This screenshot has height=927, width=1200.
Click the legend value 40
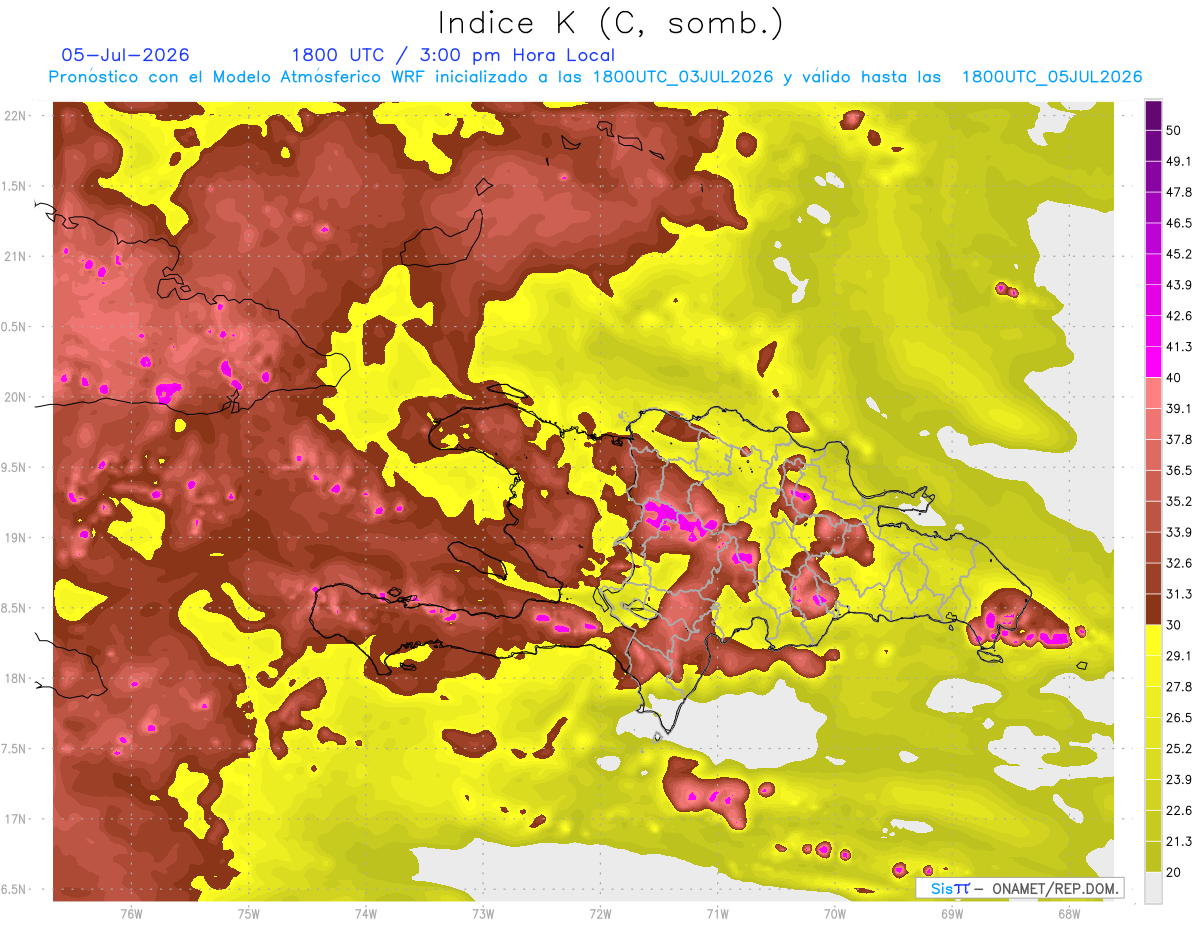click(x=1175, y=377)
